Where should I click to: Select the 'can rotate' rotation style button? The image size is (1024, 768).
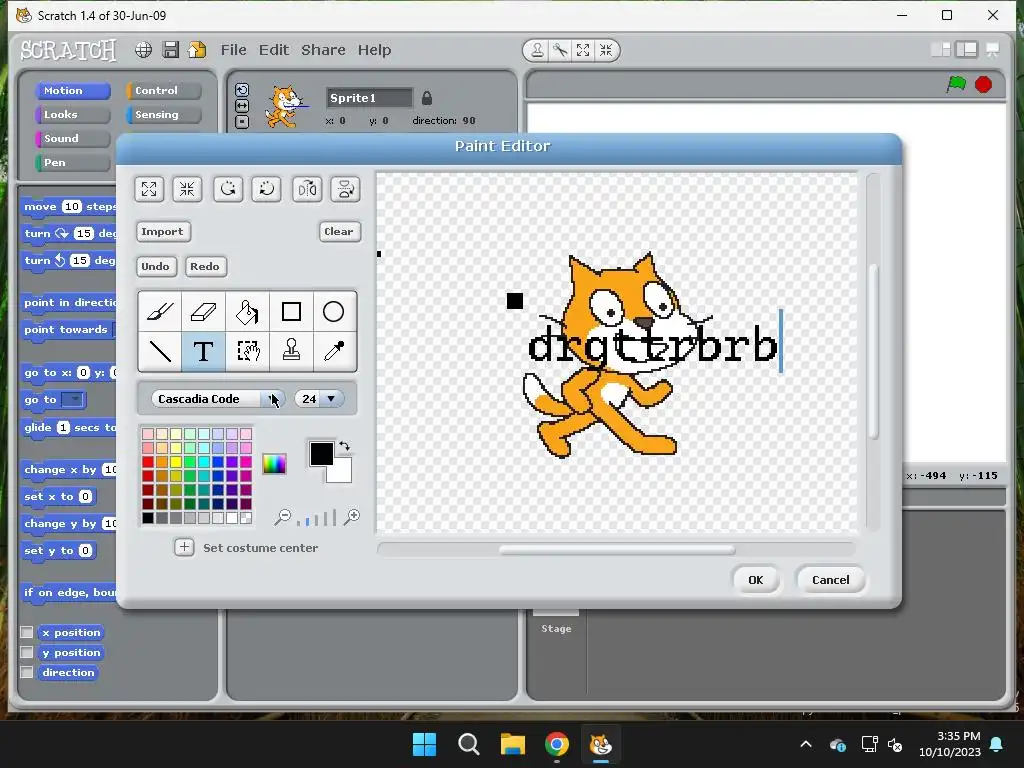(x=242, y=90)
